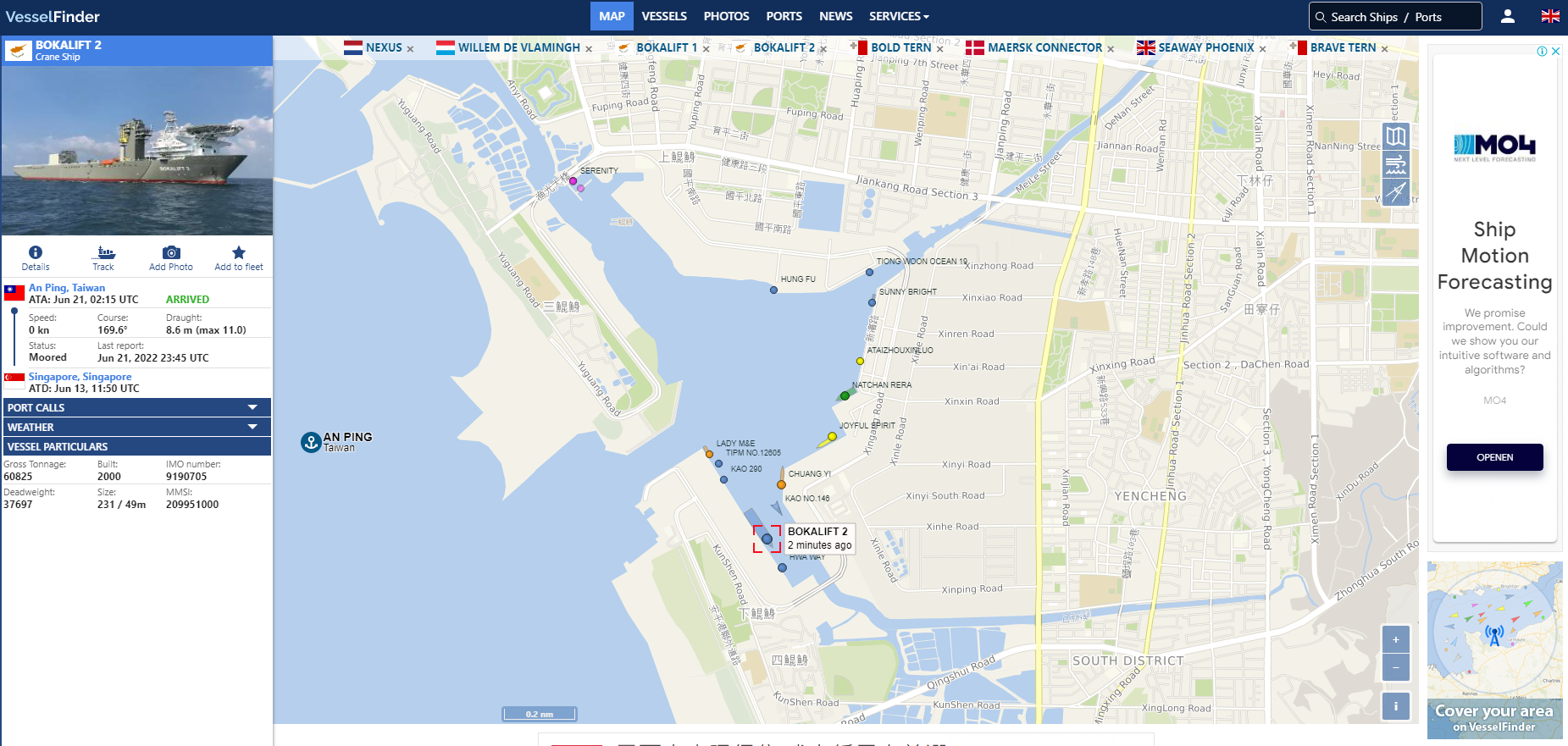Add vessel to fleet with star icon

[x=239, y=253]
